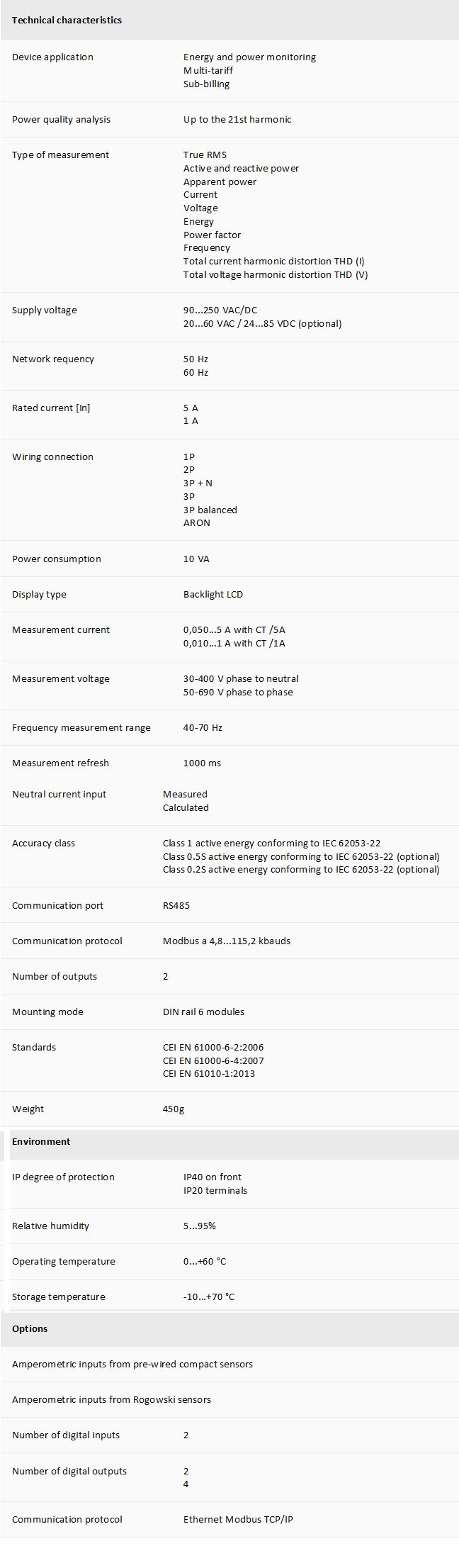
Task: Select the ARON wiring entry
Action: click(197, 522)
